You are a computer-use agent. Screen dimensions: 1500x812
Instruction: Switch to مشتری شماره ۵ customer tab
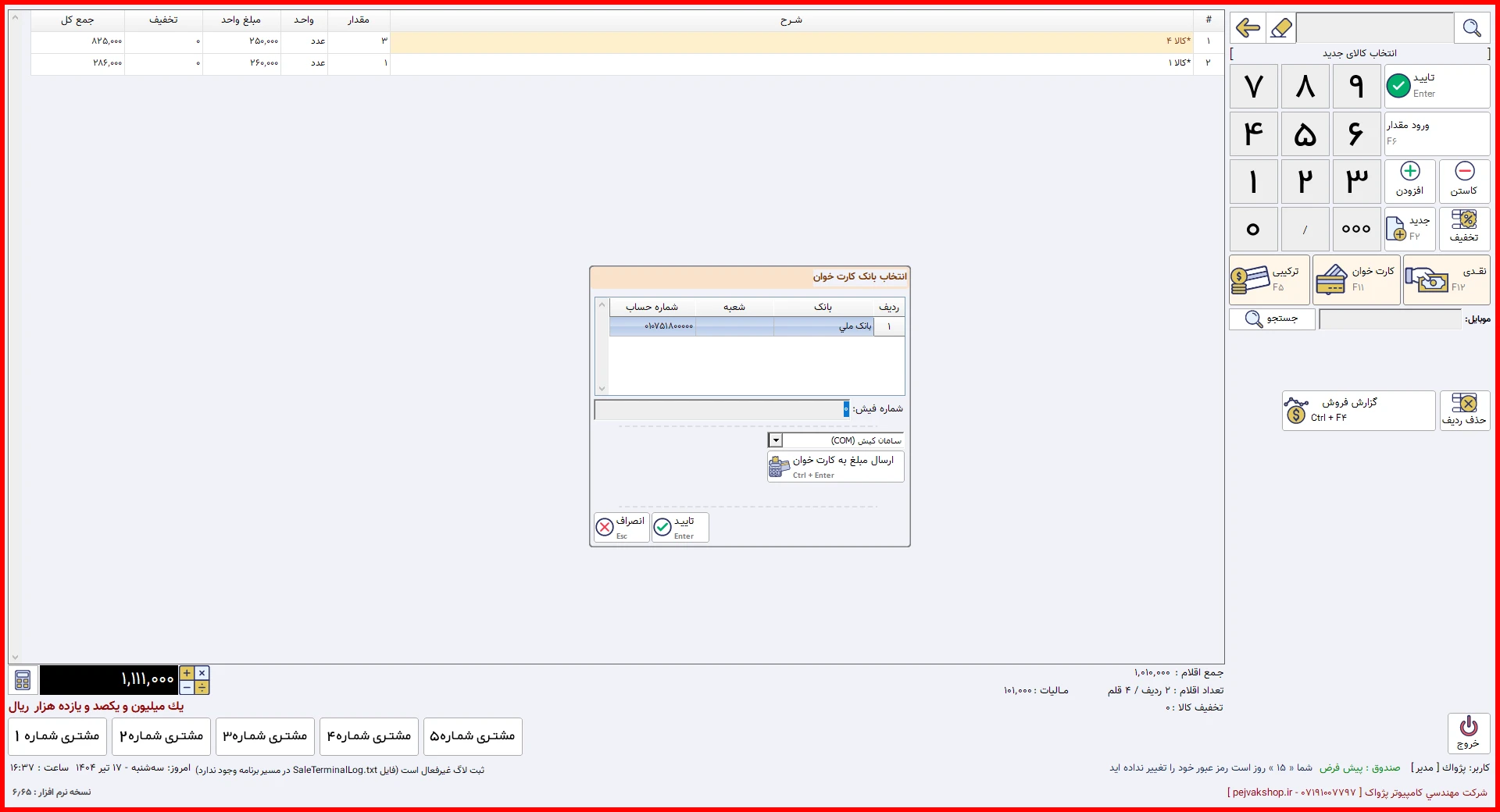coord(472,736)
